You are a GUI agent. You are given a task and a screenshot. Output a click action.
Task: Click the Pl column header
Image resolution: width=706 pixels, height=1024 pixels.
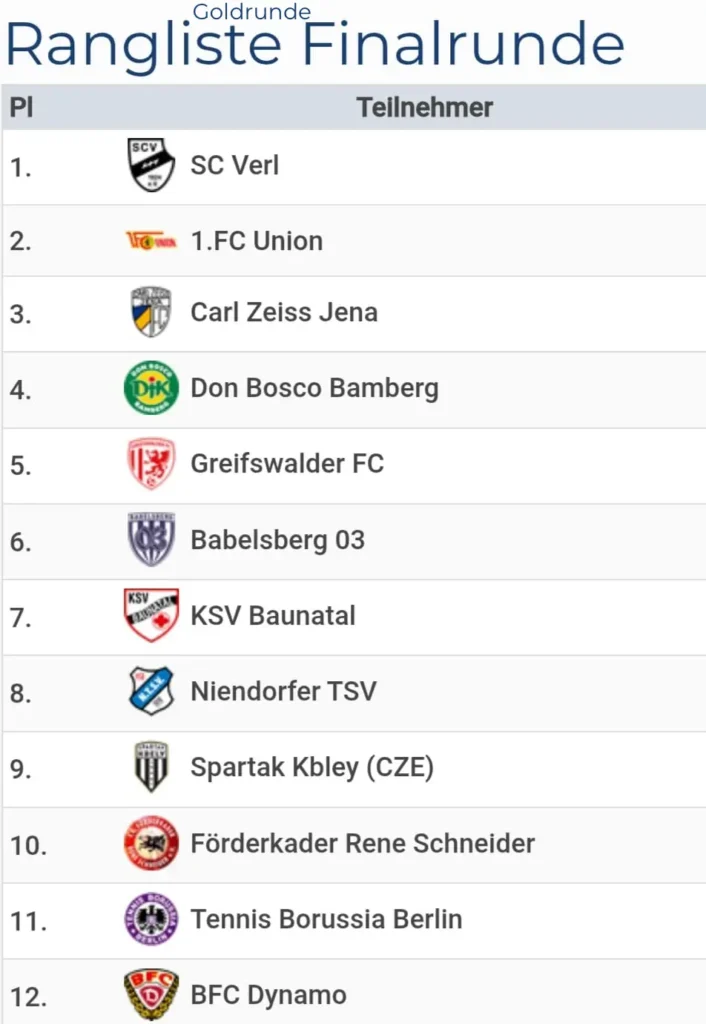pyautogui.click(x=22, y=107)
